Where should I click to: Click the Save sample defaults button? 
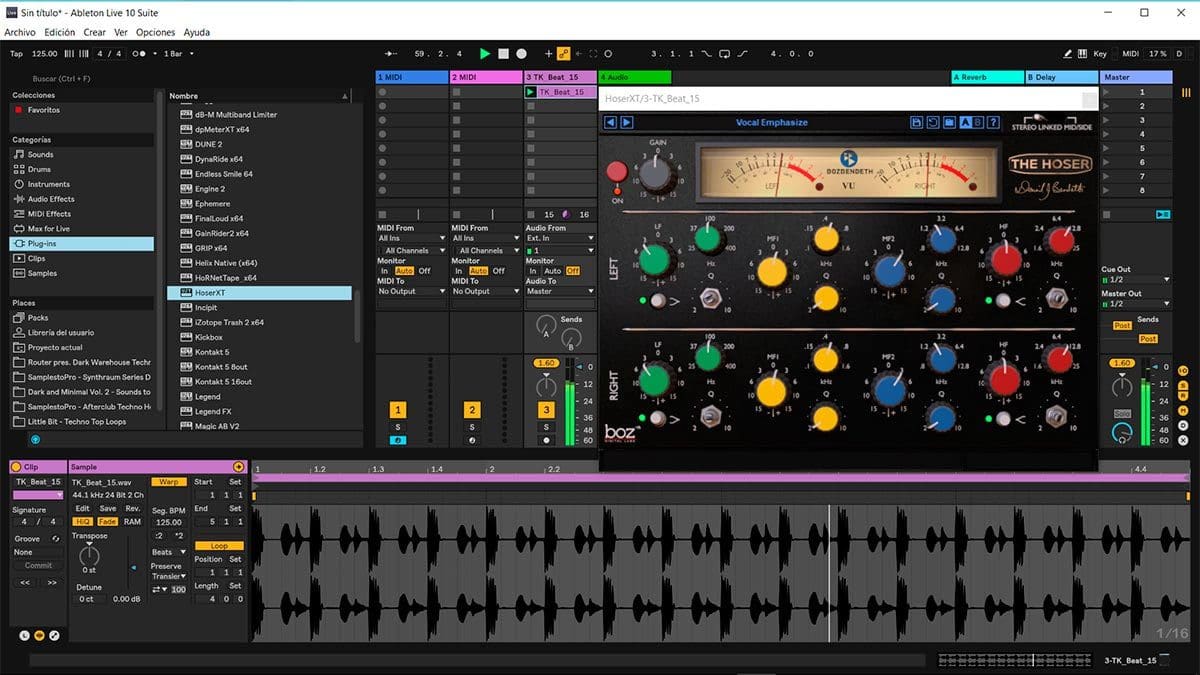click(107, 508)
